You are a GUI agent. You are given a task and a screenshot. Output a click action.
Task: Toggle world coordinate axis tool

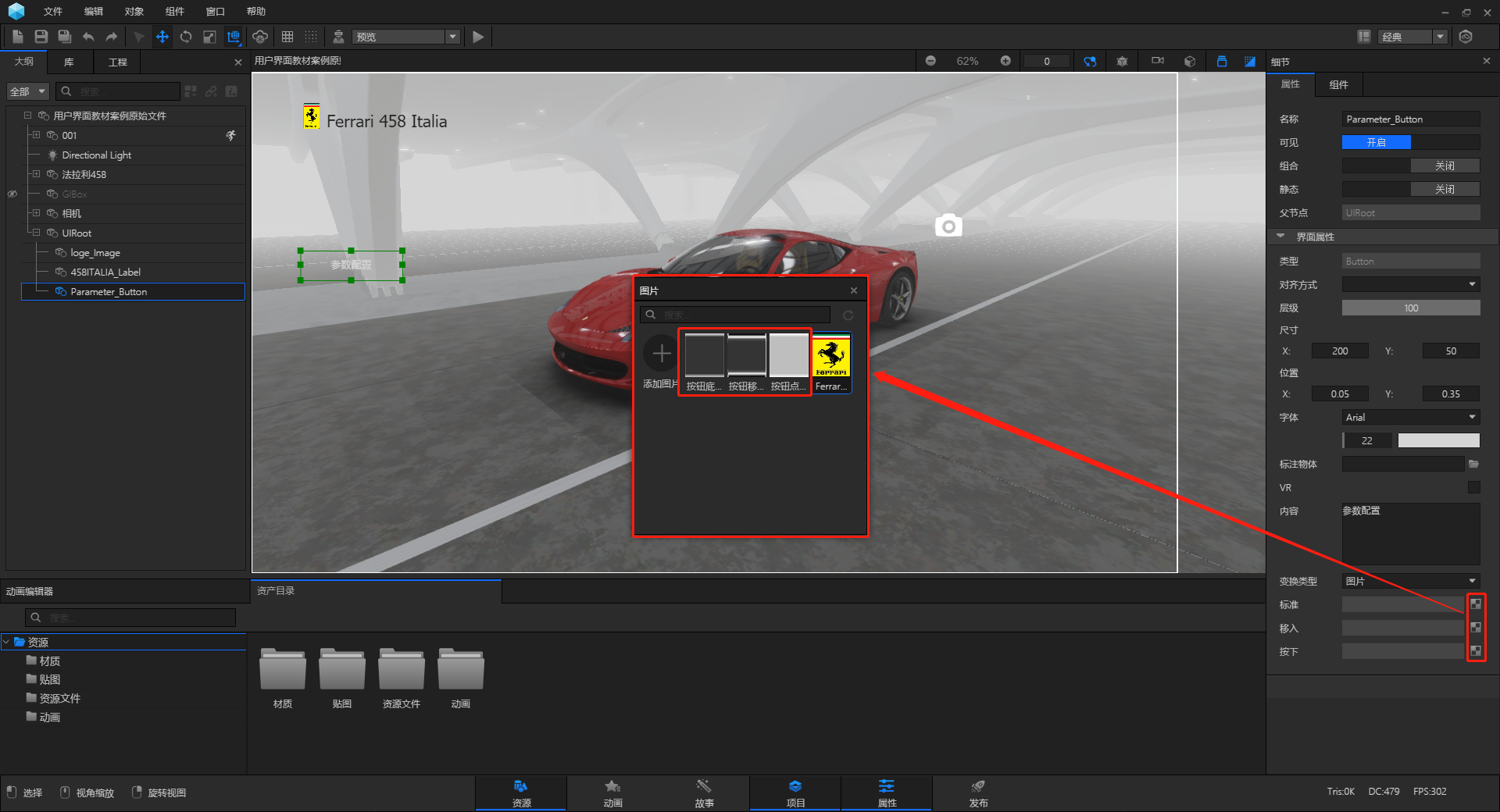click(x=234, y=37)
